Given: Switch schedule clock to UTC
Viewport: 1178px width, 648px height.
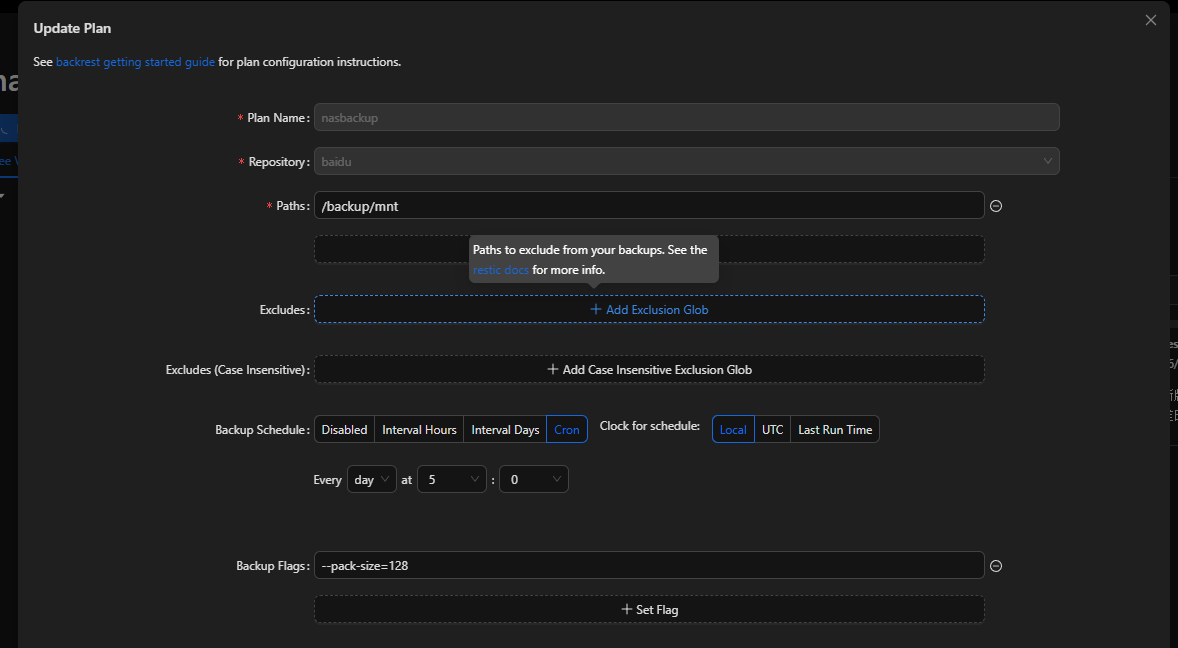Looking at the screenshot, I should (x=772, y=430).
